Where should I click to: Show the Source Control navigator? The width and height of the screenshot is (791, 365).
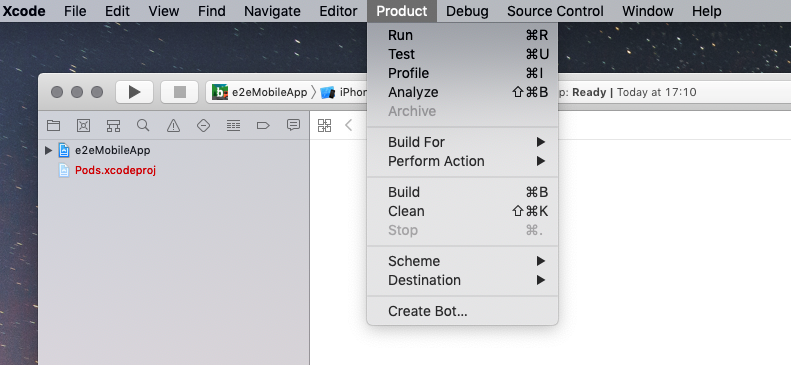(x=83, y=126)
